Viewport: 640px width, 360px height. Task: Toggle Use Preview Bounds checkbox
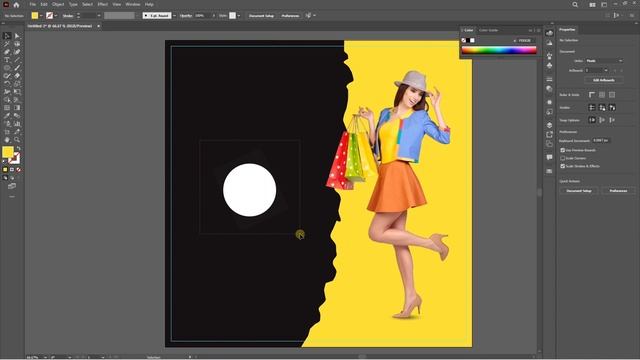click(562, 150)
